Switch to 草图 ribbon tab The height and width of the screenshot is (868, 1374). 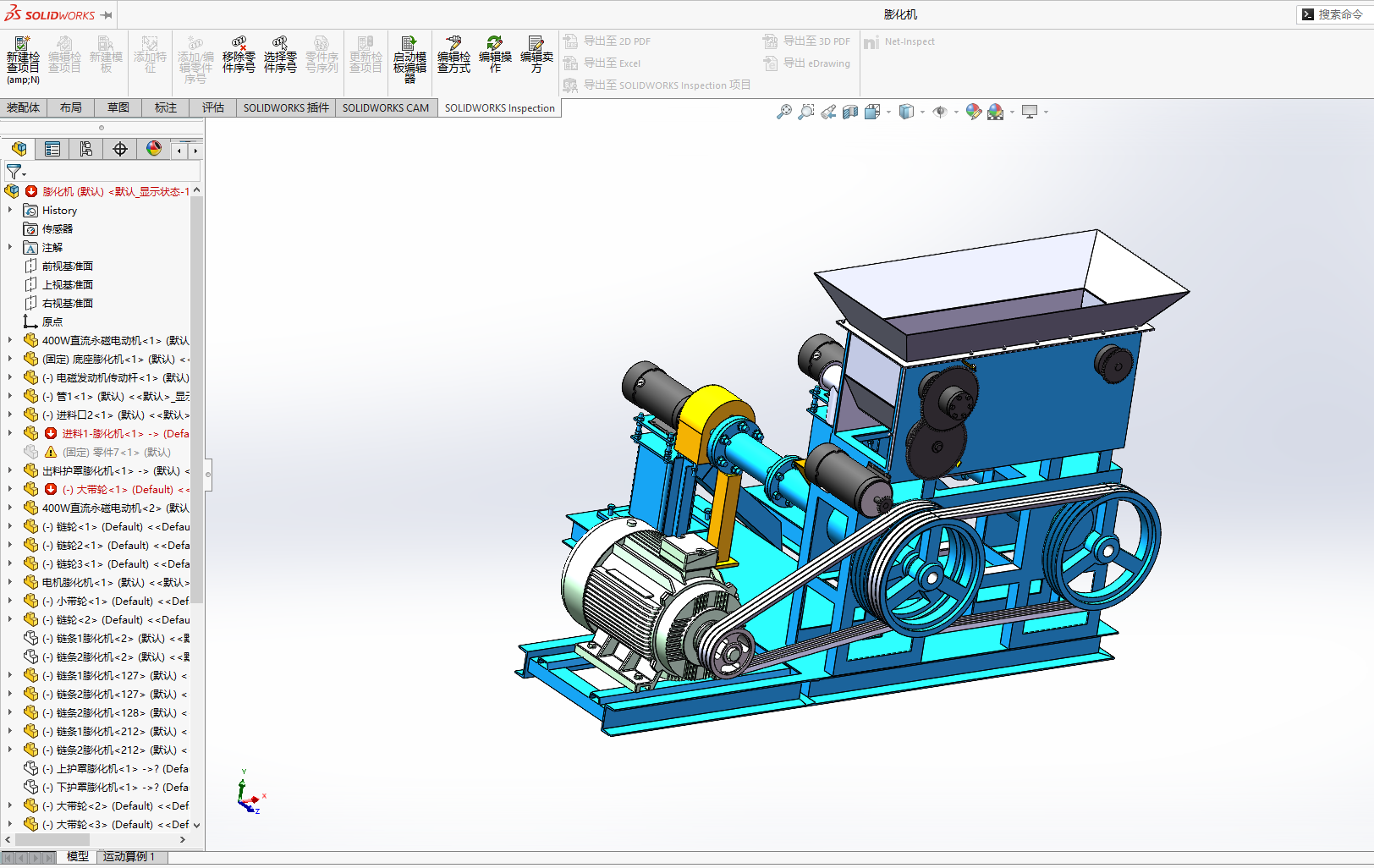(118, 107)
